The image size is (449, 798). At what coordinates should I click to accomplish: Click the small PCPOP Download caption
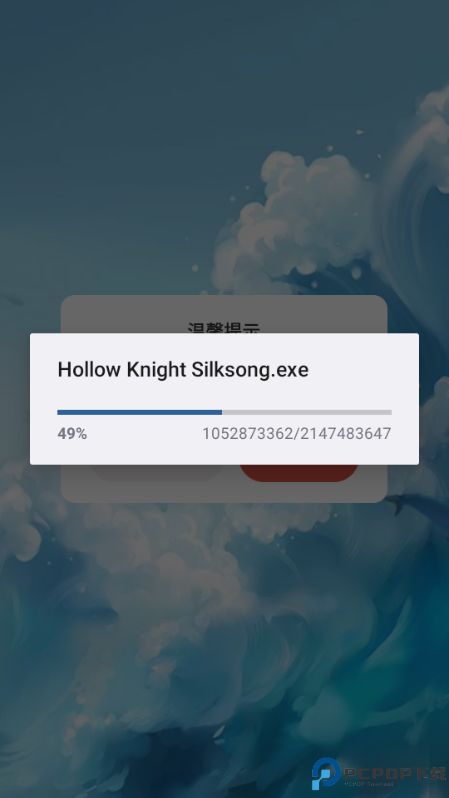click(369, 784)
